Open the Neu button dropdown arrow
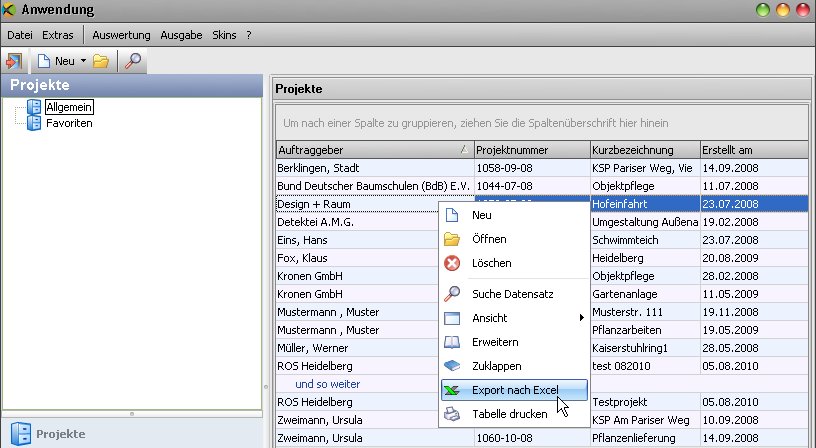 click(83, 61)
